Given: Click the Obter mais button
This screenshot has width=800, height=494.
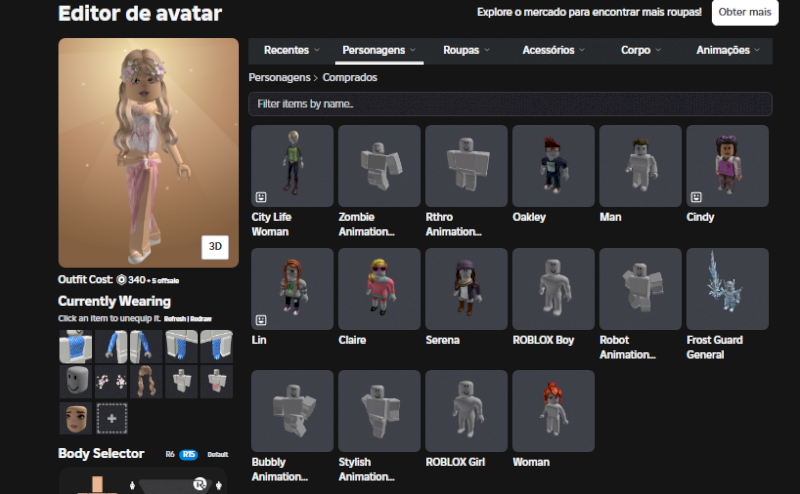Looking at the screenshot, I should [x=745, y=12].
